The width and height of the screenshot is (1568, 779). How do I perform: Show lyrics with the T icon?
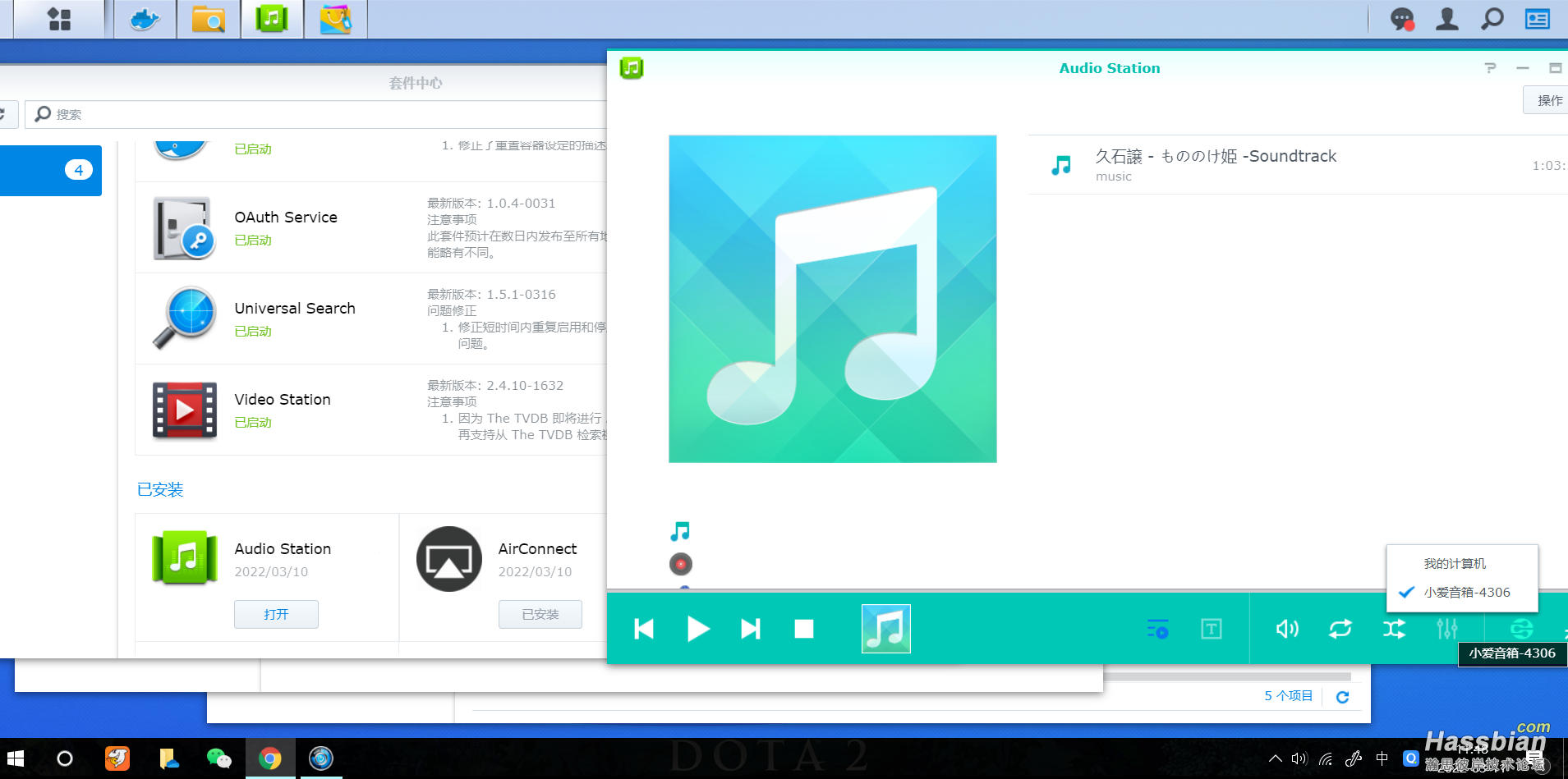pyautogui.click(x=1212, y=629)
